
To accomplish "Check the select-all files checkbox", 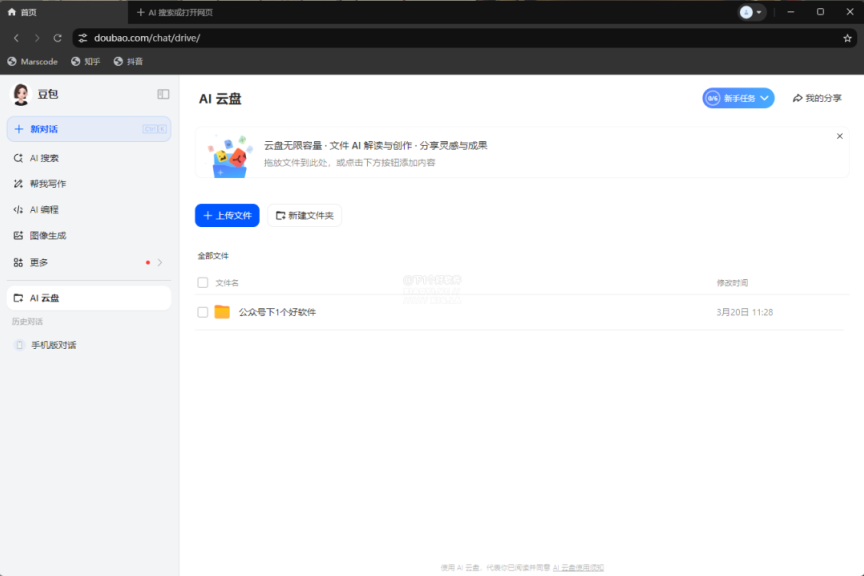I will (x=202, y=283).
